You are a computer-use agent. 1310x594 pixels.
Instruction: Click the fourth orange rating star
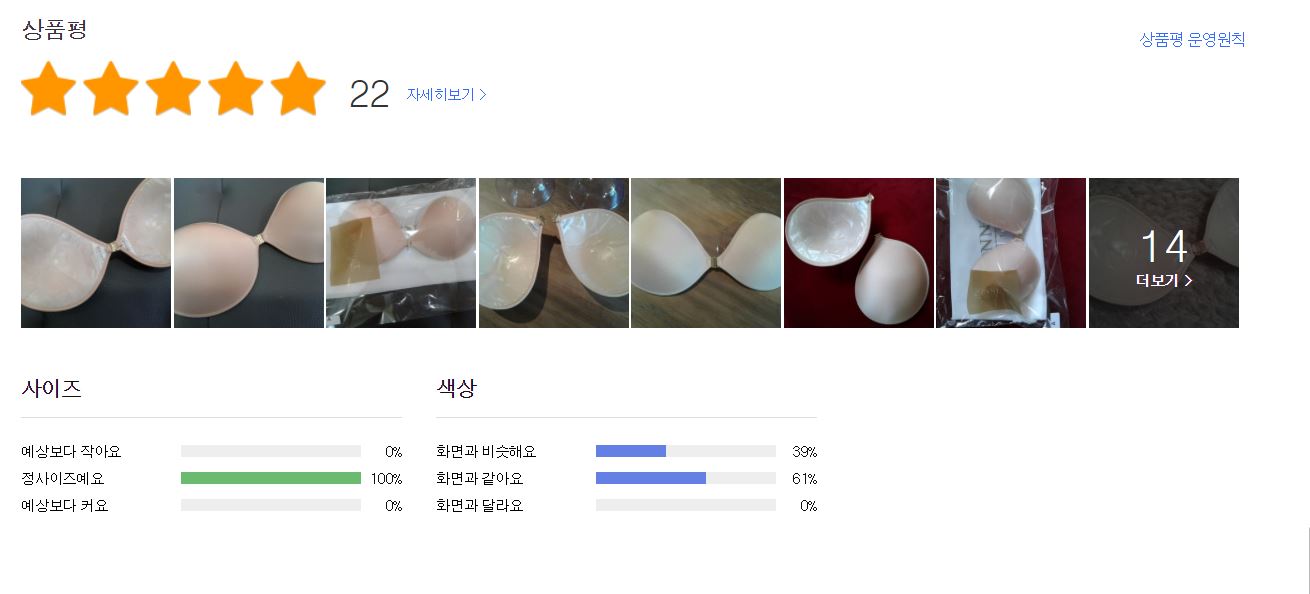click(236, 89)
